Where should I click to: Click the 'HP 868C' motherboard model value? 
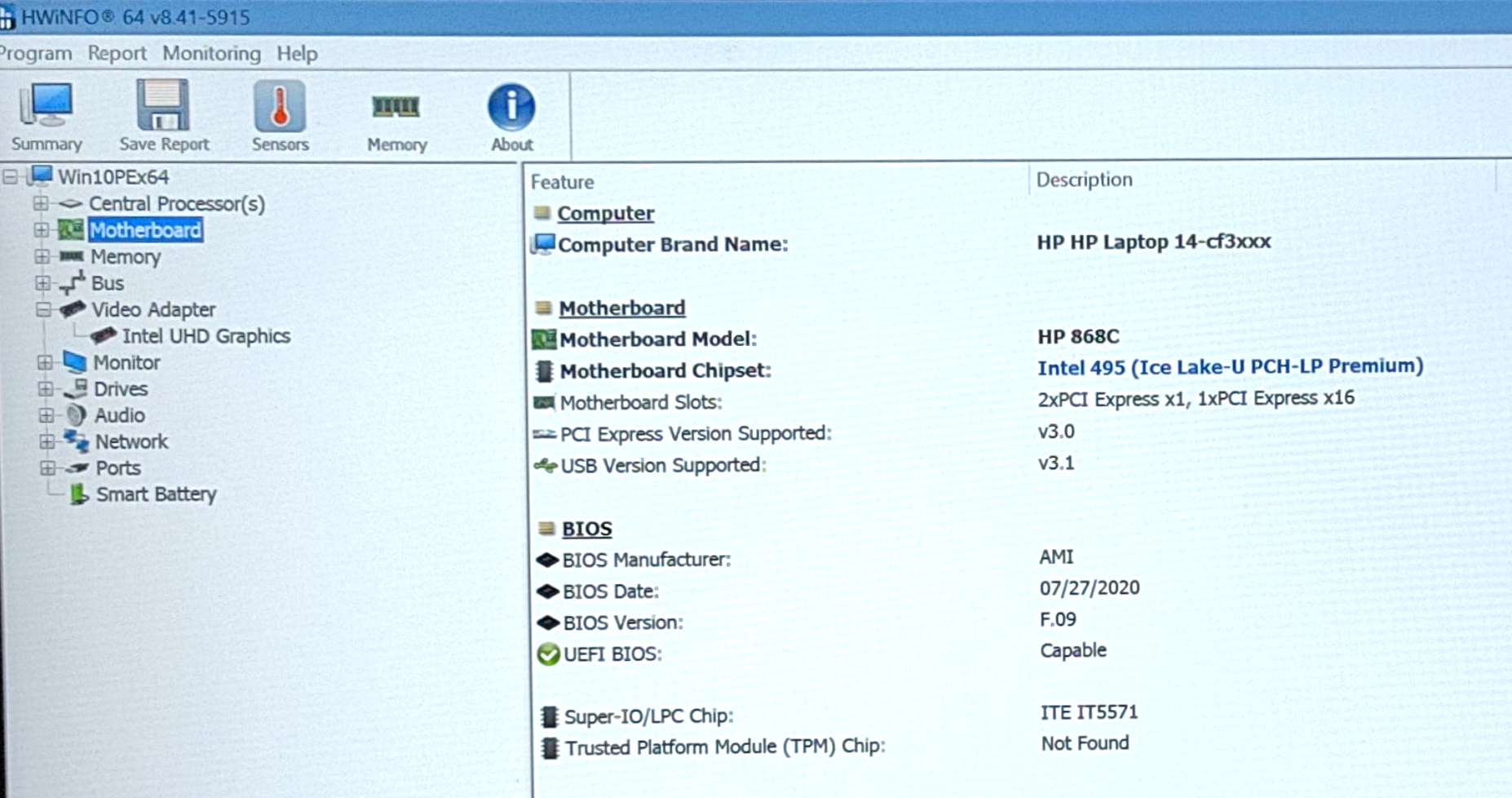(1078, 336)
